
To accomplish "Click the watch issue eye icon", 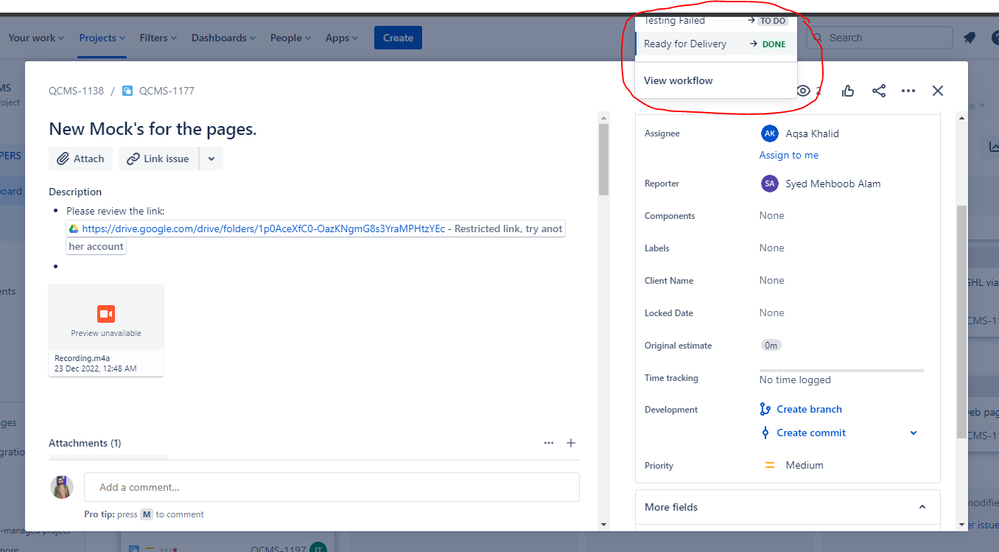I will (803, 91).
